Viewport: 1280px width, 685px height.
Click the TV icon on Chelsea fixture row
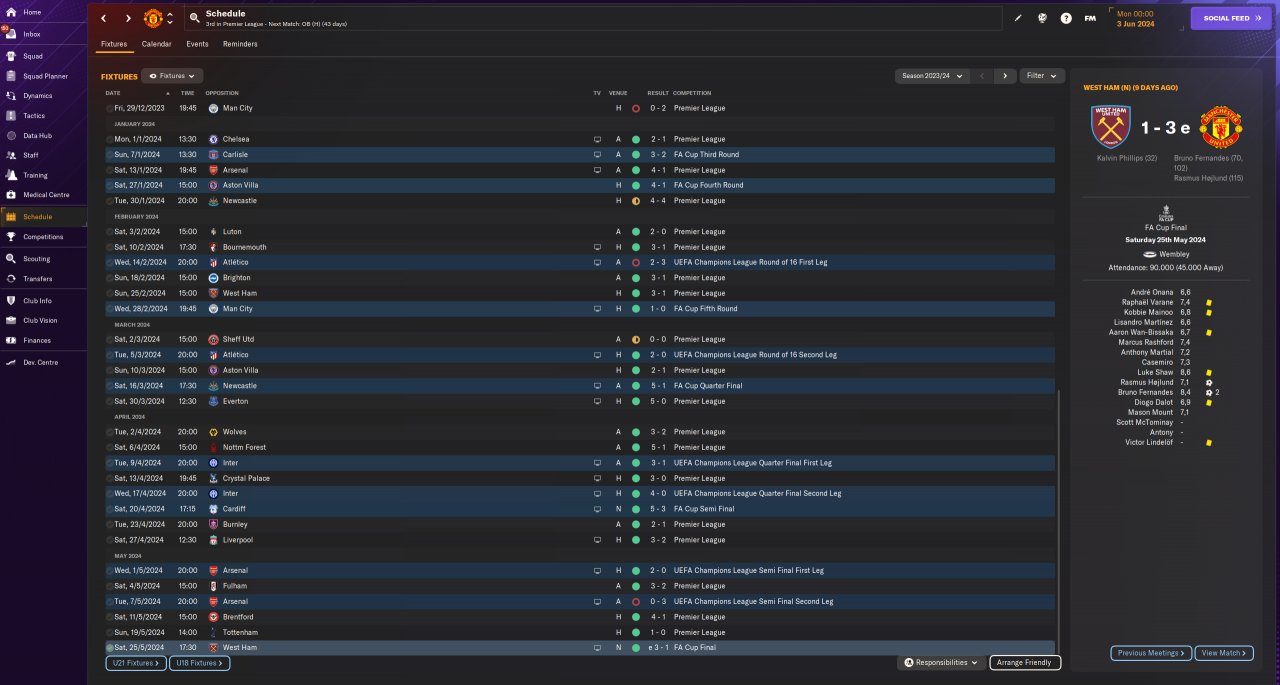(598, 139)
